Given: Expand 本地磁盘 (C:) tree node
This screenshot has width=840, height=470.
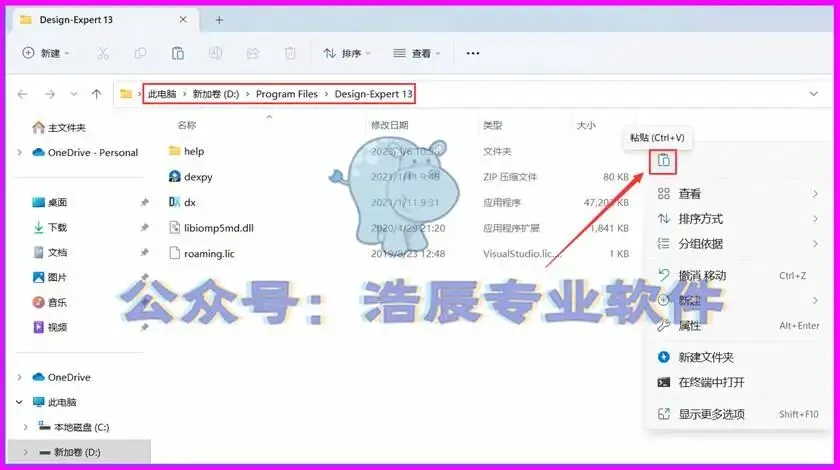Looking at the screenshot, I should pyautogui.click(x=25, y=427).
